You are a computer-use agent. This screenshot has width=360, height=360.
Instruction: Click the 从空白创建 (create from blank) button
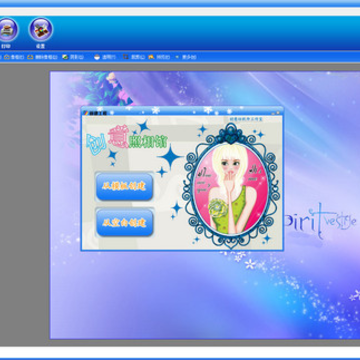pos(124,223)
